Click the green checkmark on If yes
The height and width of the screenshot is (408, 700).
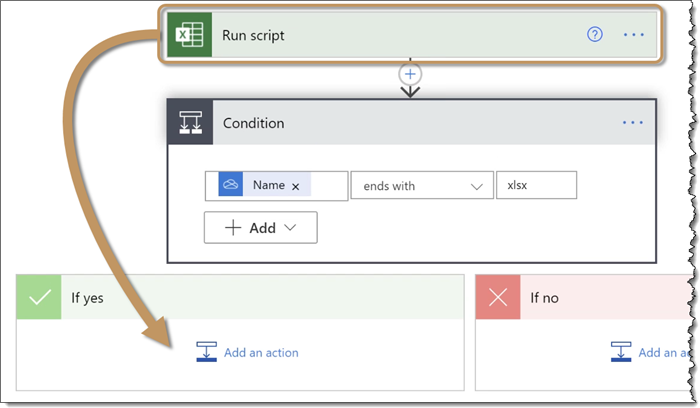tap(39, 297)
